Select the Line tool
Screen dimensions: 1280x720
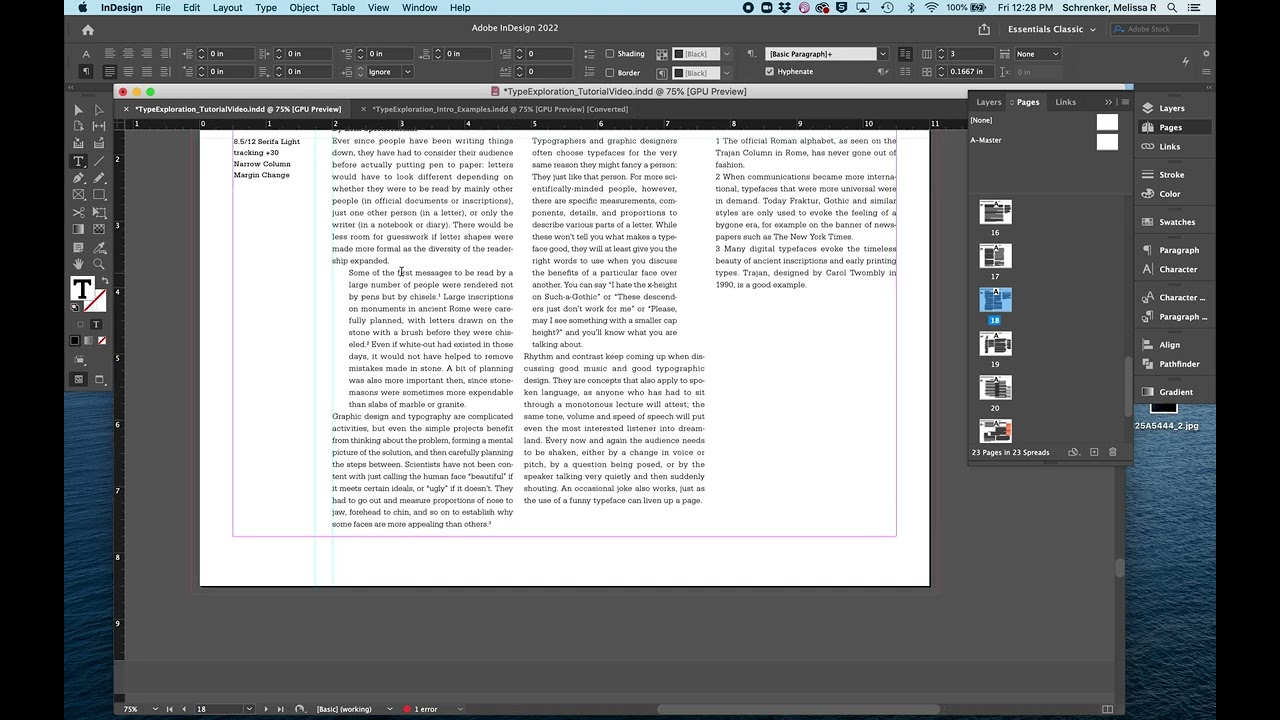(98, 161)
